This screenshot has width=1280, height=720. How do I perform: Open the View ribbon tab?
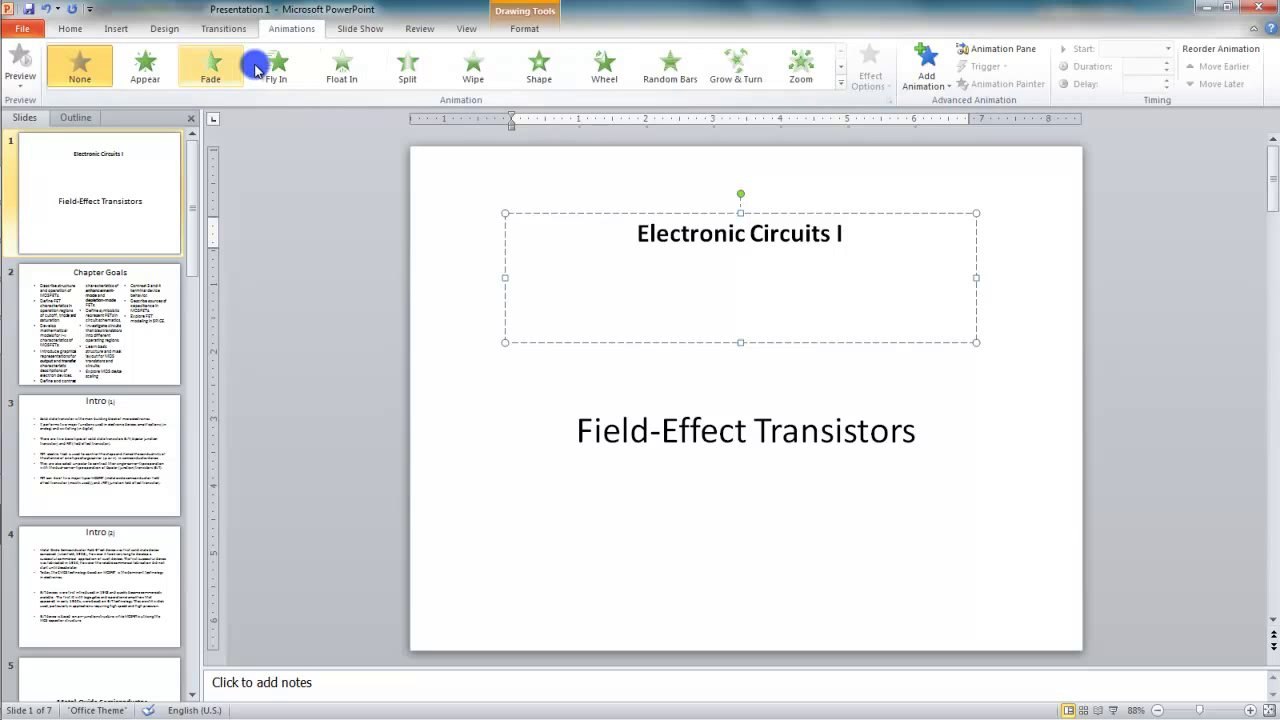pyautogui.click(x=467, y=29)
